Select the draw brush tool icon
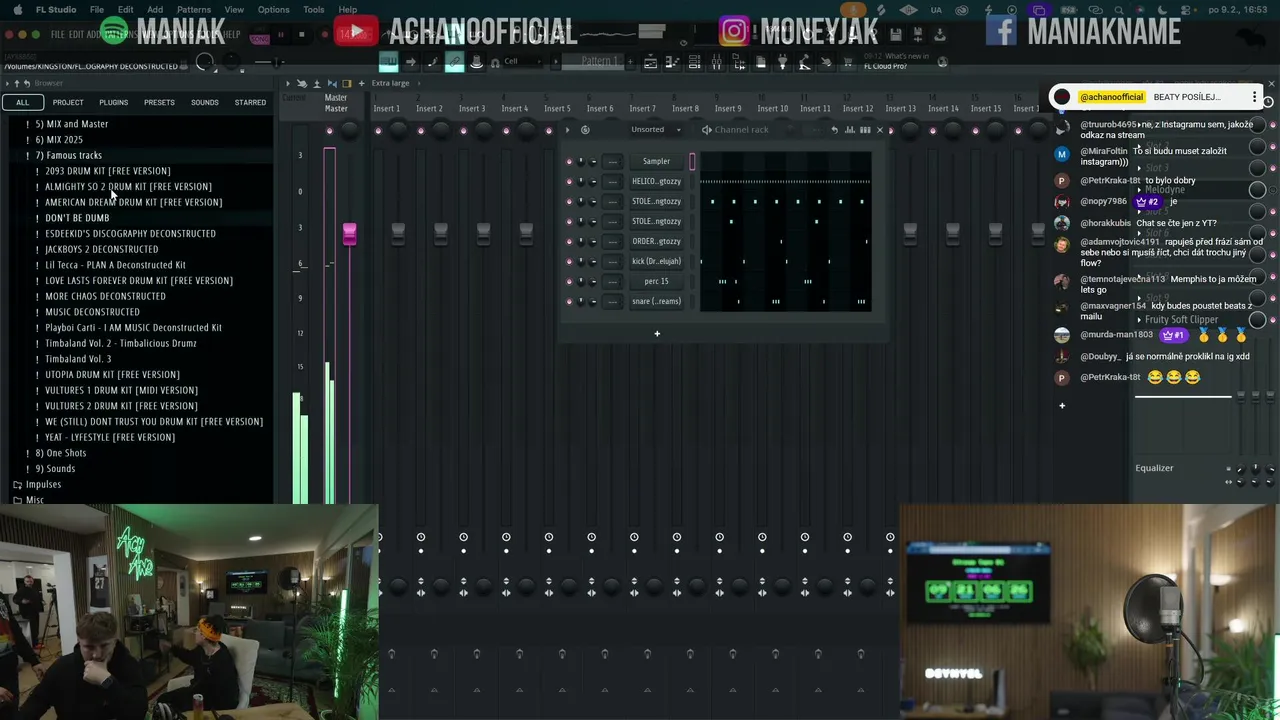The width and height of the screenshot is (1280, 720). pos(432,62)
